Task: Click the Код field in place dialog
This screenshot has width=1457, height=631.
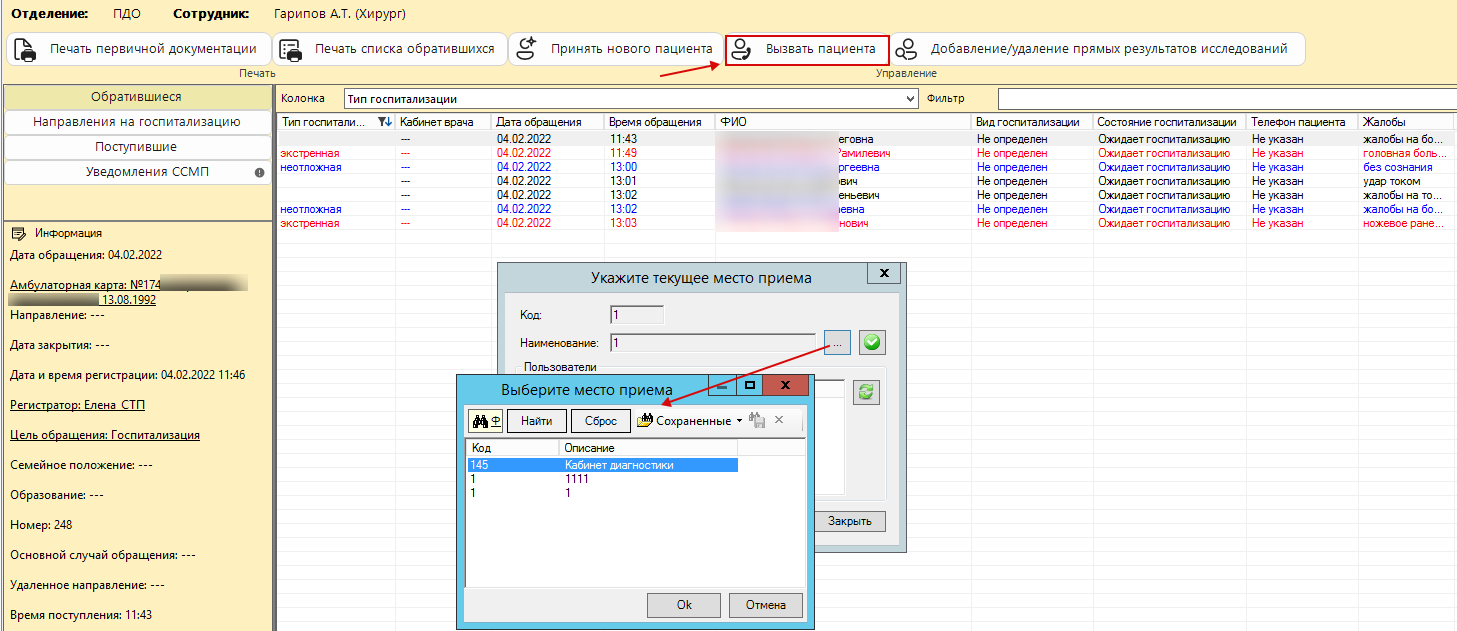Action: [x=637, y=315]
